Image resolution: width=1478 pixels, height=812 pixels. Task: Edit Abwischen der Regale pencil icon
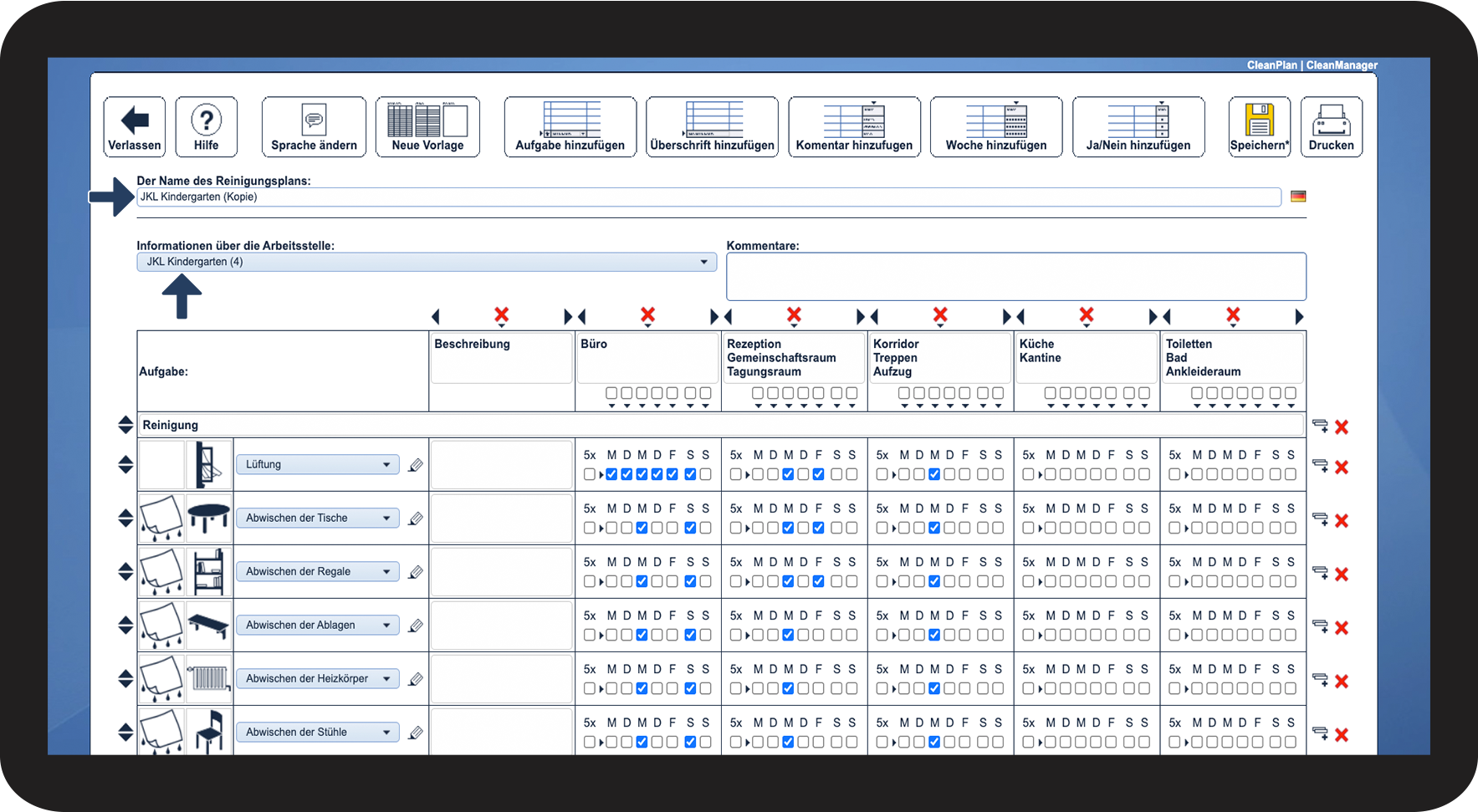pyautogui.click(x=415, y=572)
